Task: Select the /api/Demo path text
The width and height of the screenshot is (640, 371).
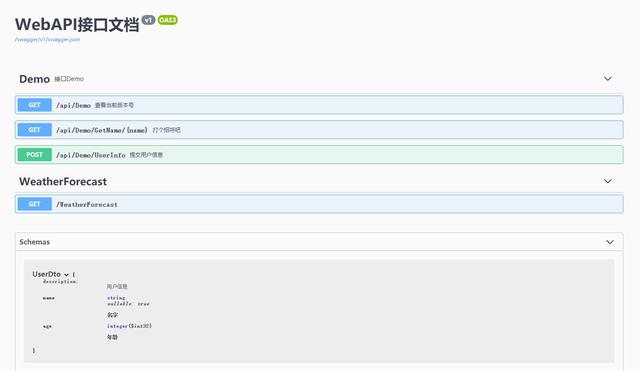Action: [x=73, y=105]
